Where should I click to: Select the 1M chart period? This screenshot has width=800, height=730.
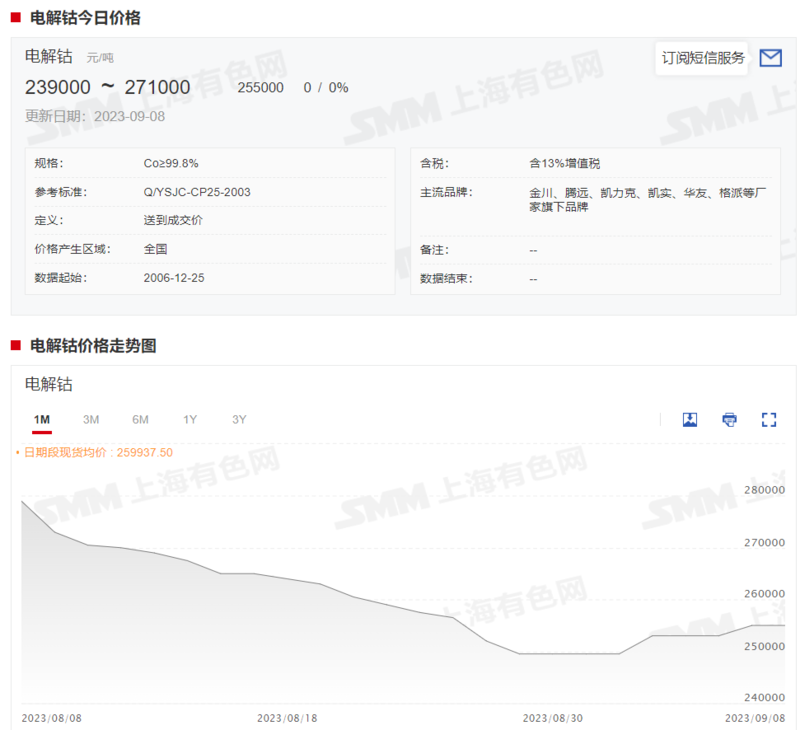(42, 419)
